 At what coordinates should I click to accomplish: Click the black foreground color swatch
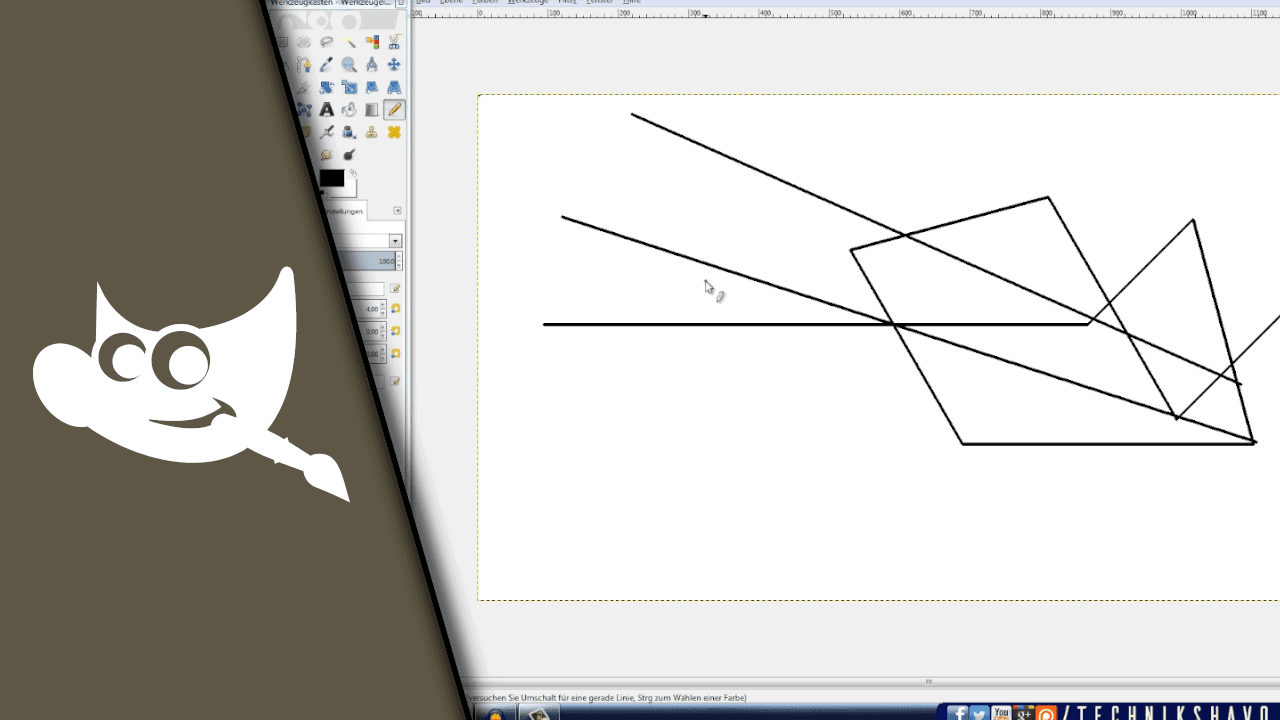[x=331, y=178]
